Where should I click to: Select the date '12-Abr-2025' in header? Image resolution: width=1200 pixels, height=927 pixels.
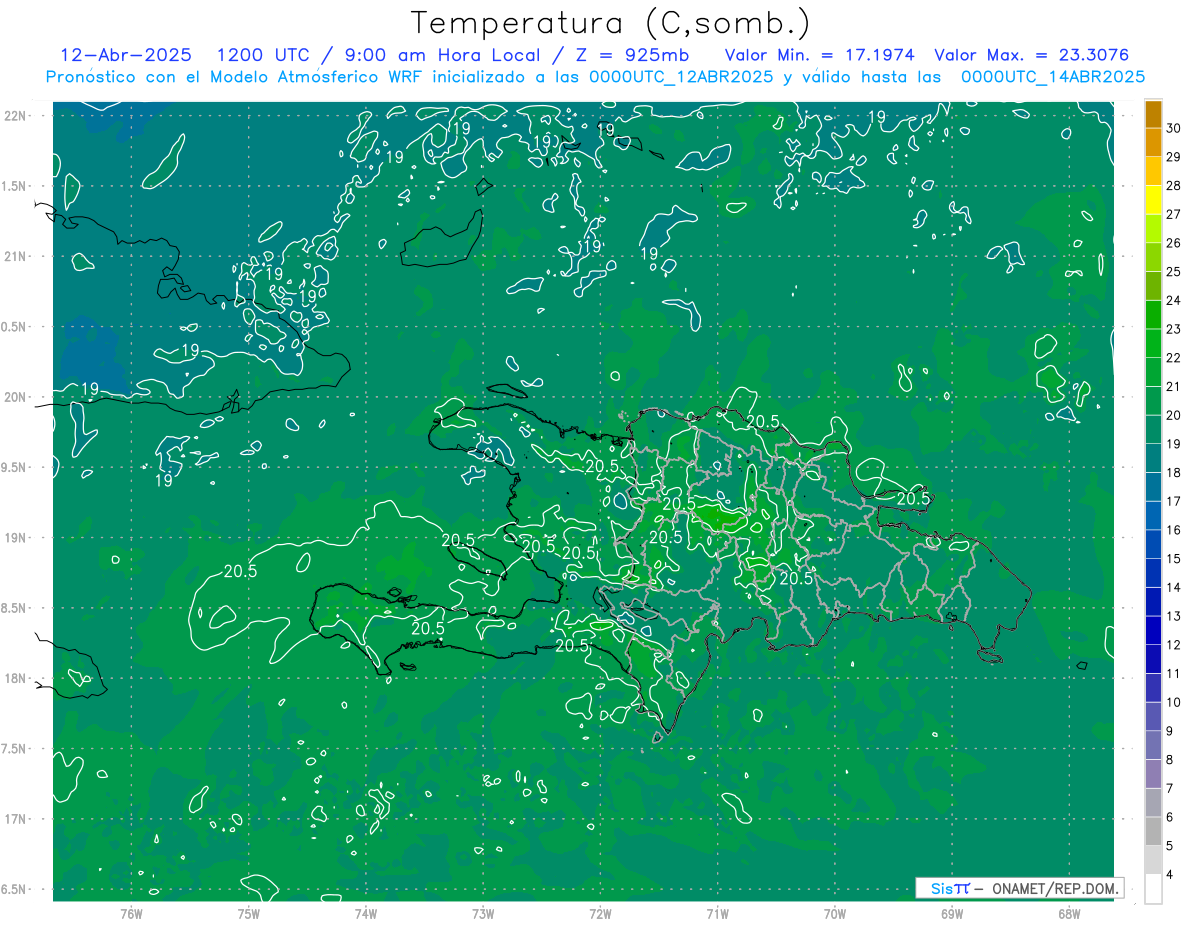point(126,55)
